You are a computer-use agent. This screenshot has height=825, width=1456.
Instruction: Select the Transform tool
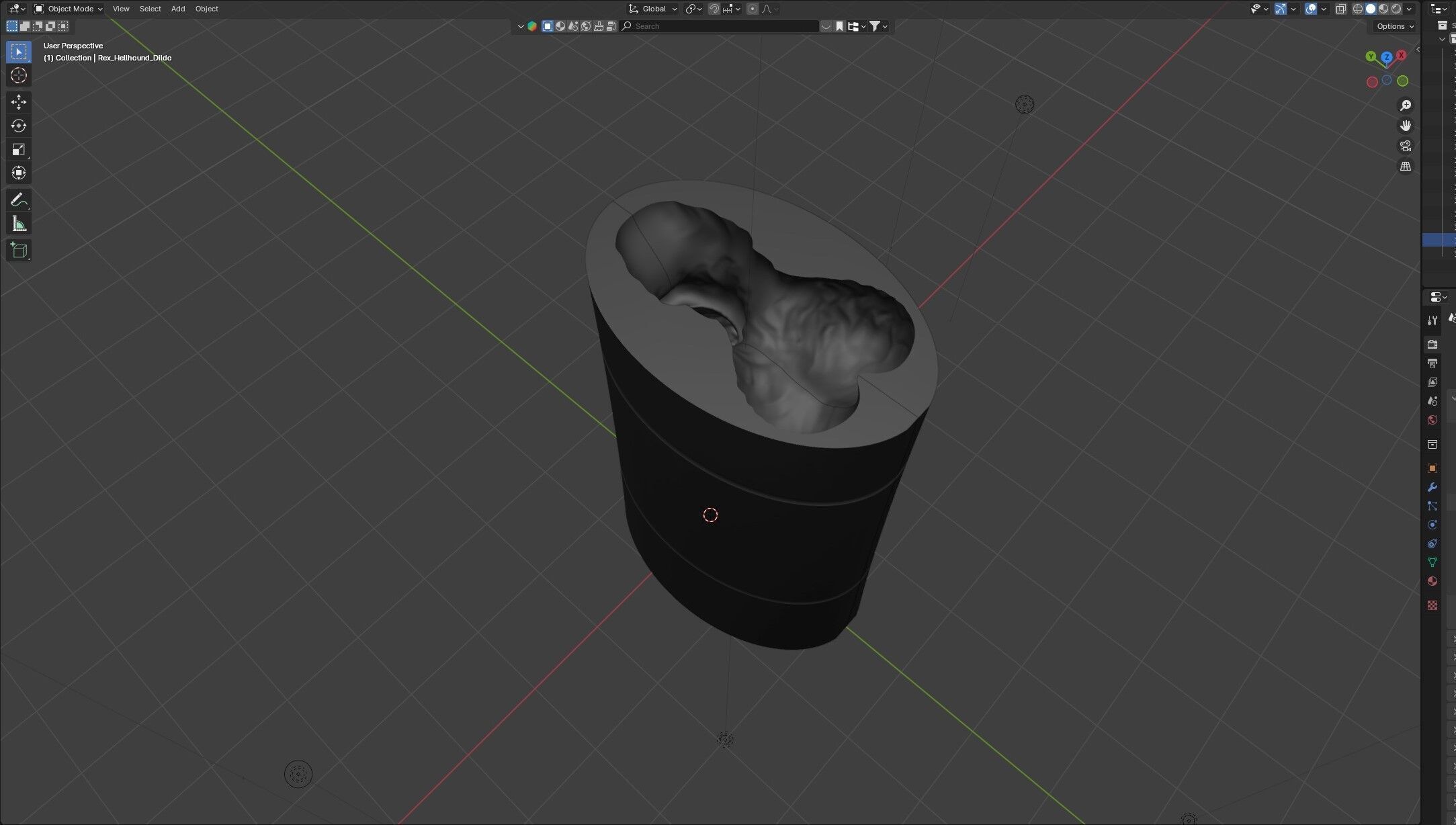(19, 173)
